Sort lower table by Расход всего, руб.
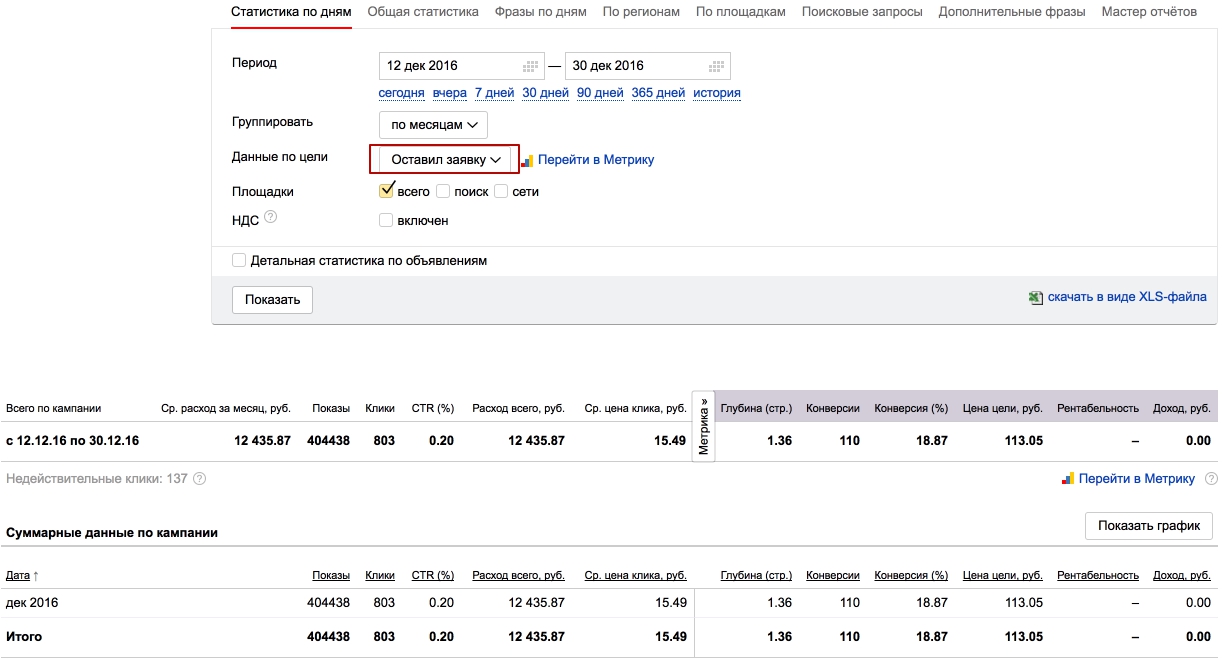The image size is (1222, 659). (518, 575)
